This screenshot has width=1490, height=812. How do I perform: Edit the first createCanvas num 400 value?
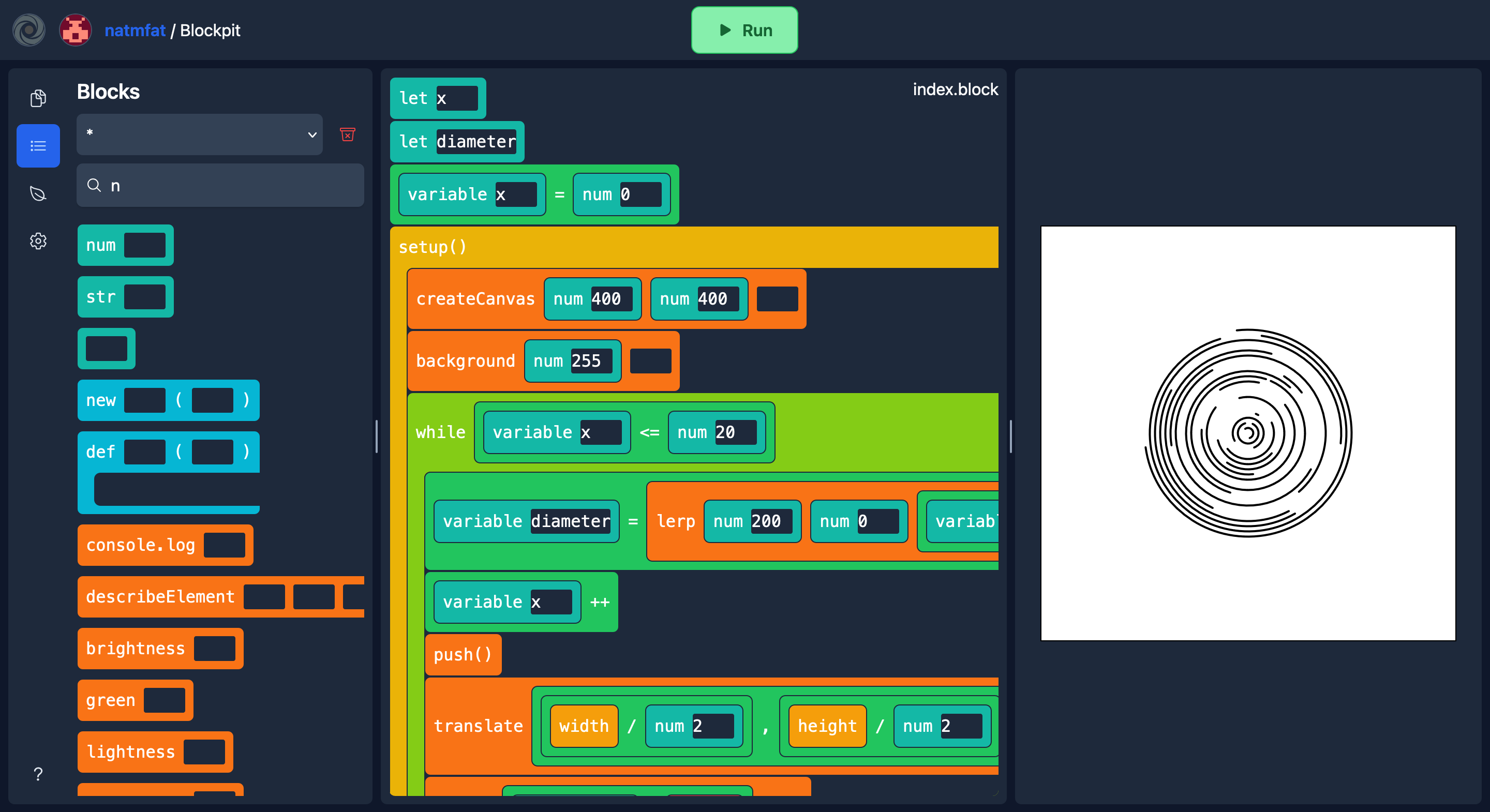point(612,299)
